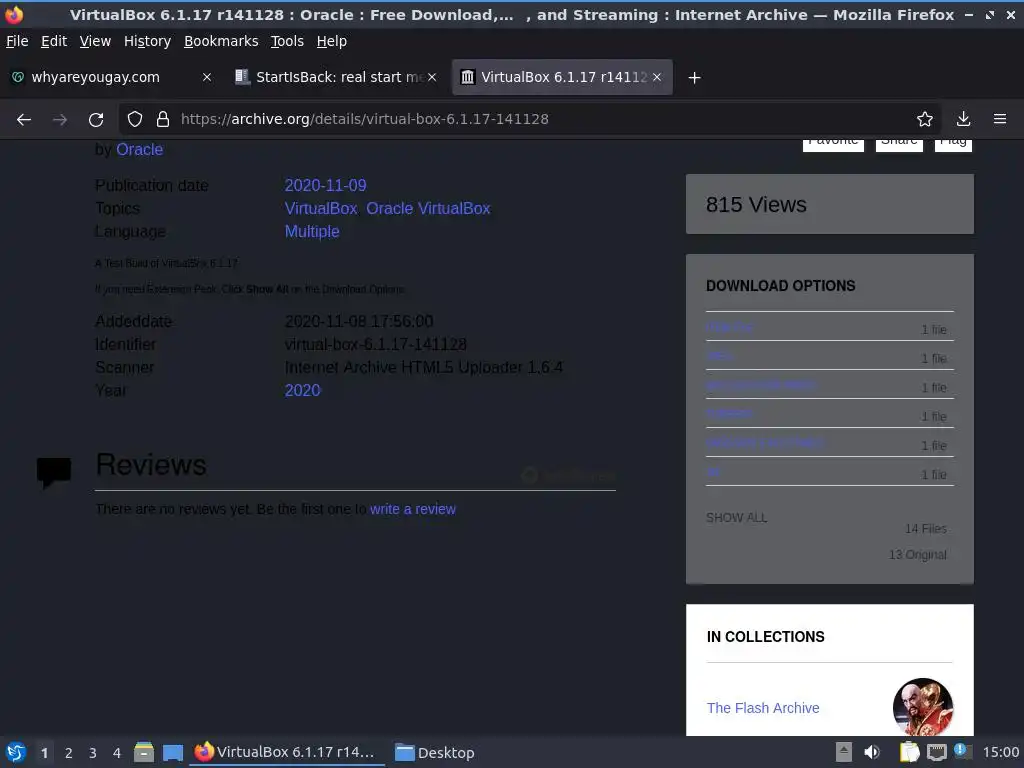1024x768 pixels.
Task: Open a new tab with the plus button
Action: pyautogui.click(x=695, y=78)
